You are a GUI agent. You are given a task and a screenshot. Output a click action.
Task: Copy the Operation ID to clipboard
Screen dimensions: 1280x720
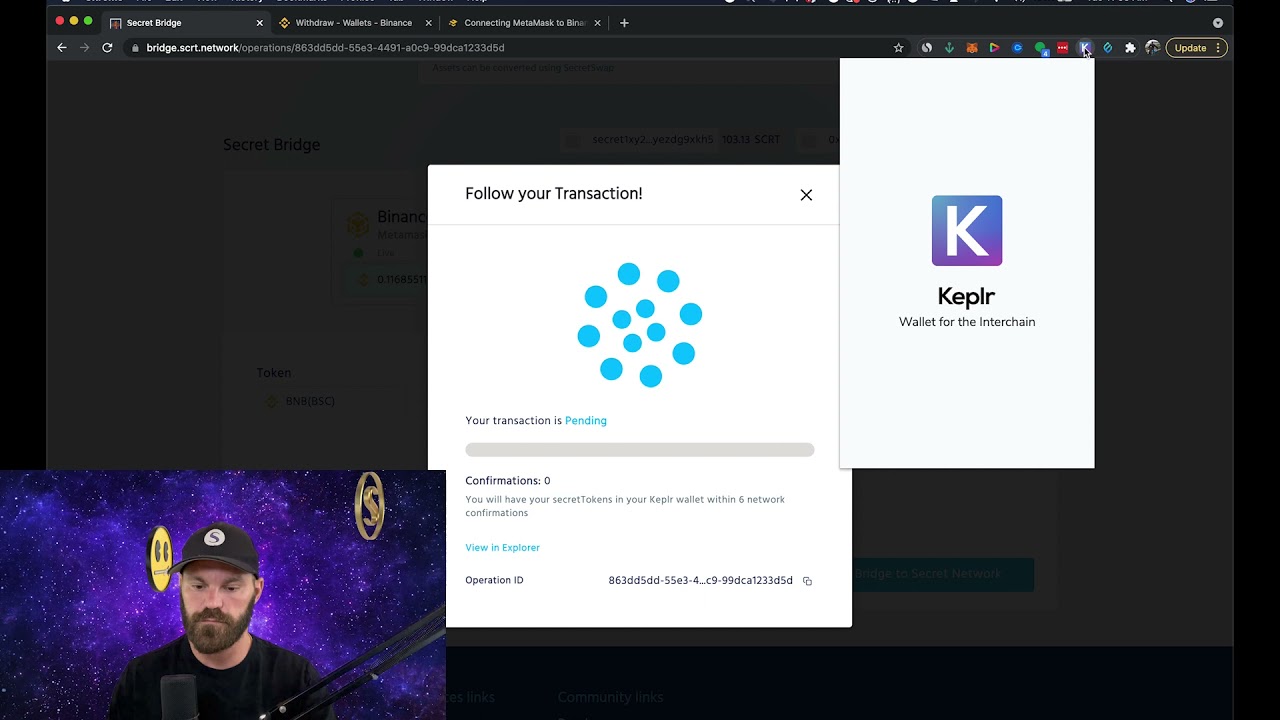807,581
